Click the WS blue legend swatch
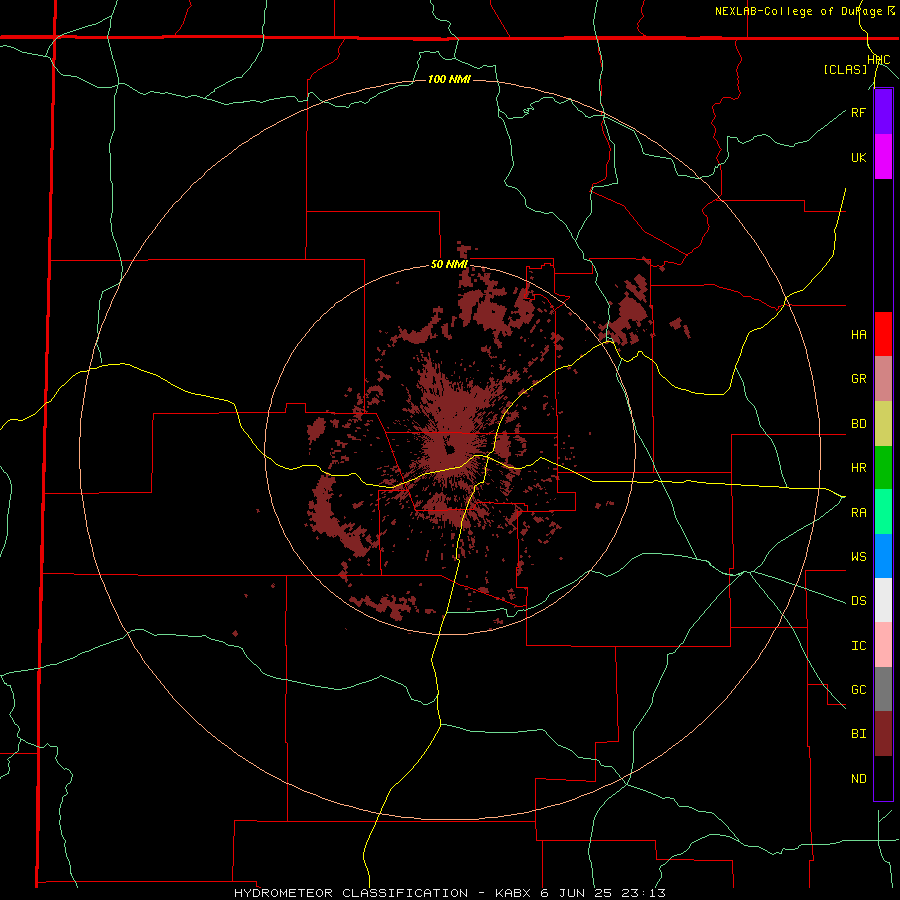Viewport: 900px width, 900px height. click(883, 556)
